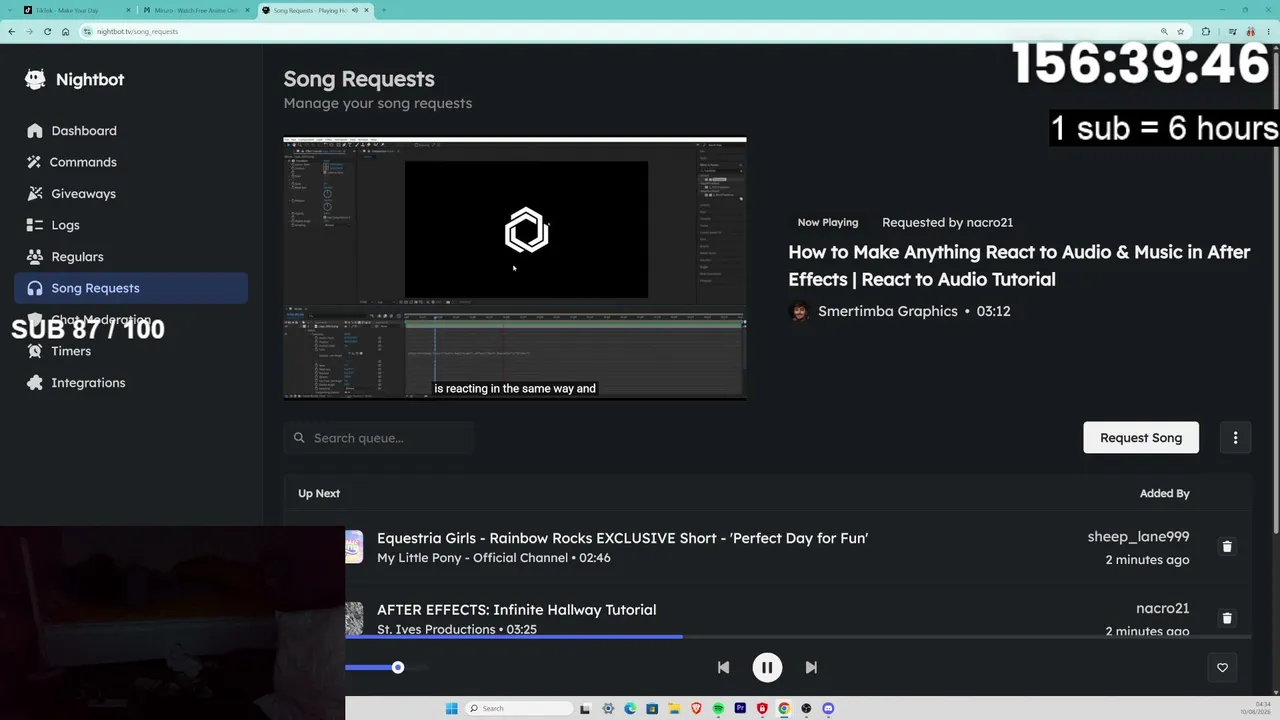
Task: Click the Equestria Girls Rainbow Rocks song title
Action: click(x=622, y=538)
